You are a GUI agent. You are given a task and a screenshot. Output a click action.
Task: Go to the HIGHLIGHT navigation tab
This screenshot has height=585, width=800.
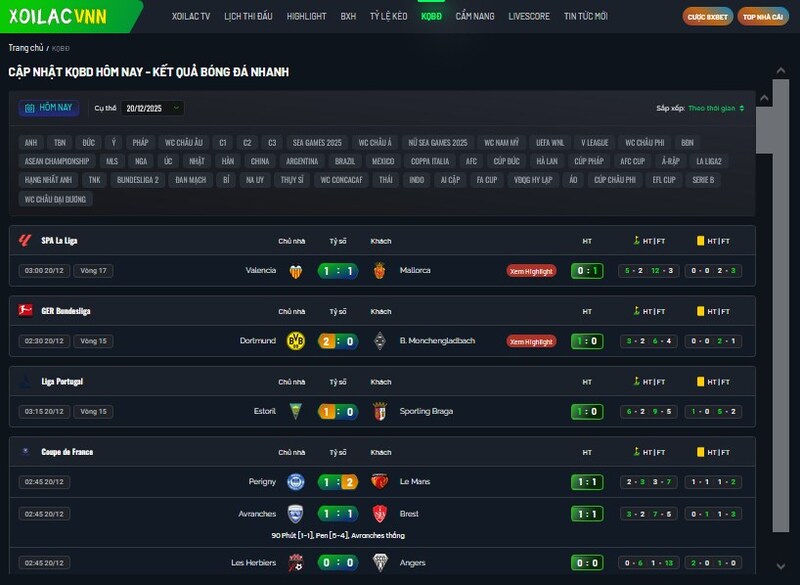coord(306,17)
